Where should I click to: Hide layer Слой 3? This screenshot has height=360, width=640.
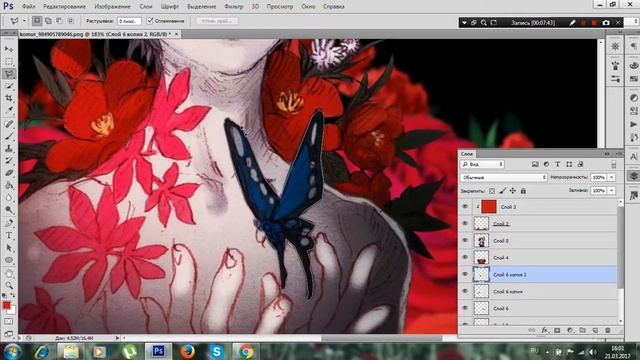coord(465,207)
